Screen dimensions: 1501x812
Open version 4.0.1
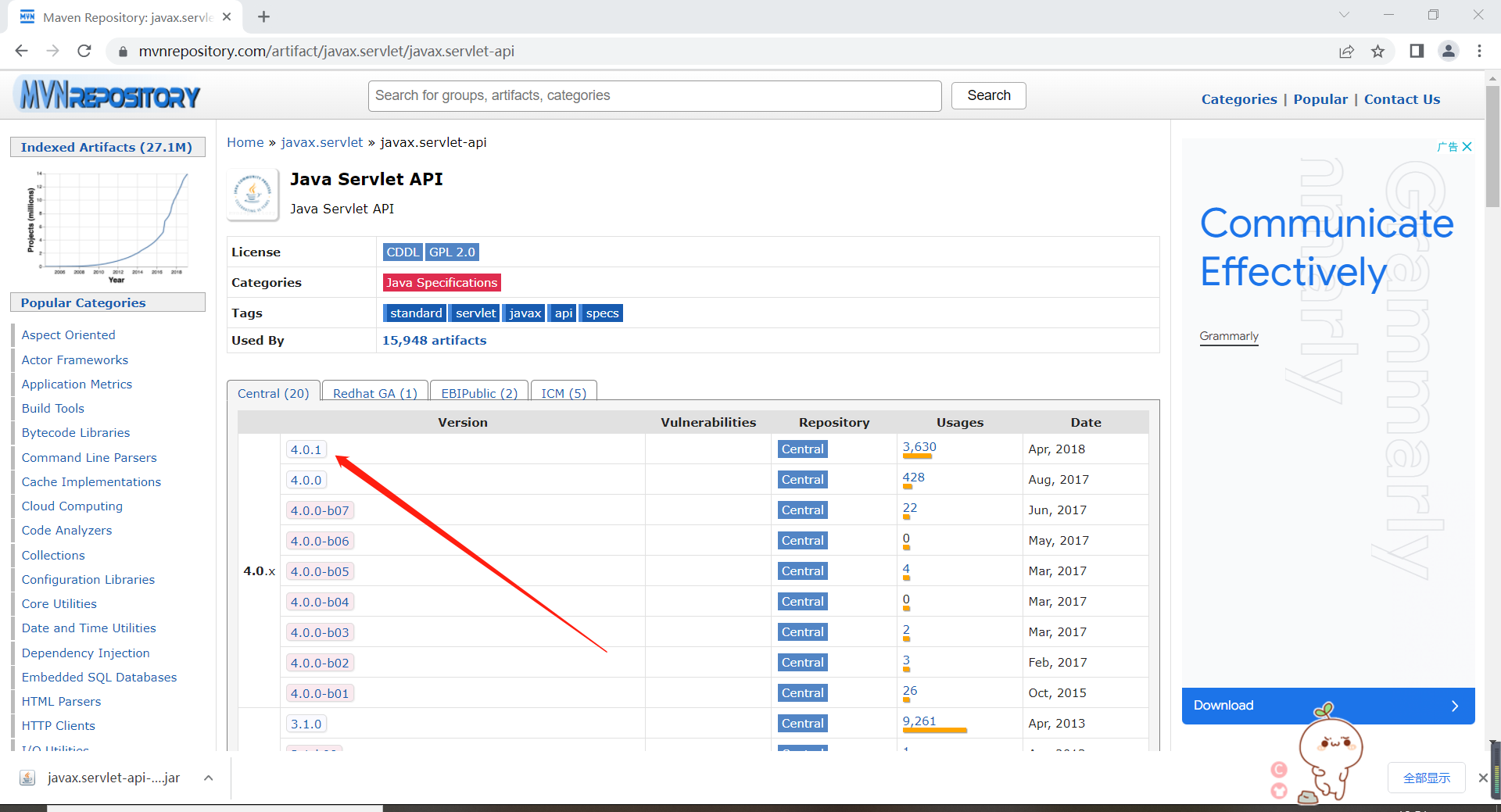306,449
